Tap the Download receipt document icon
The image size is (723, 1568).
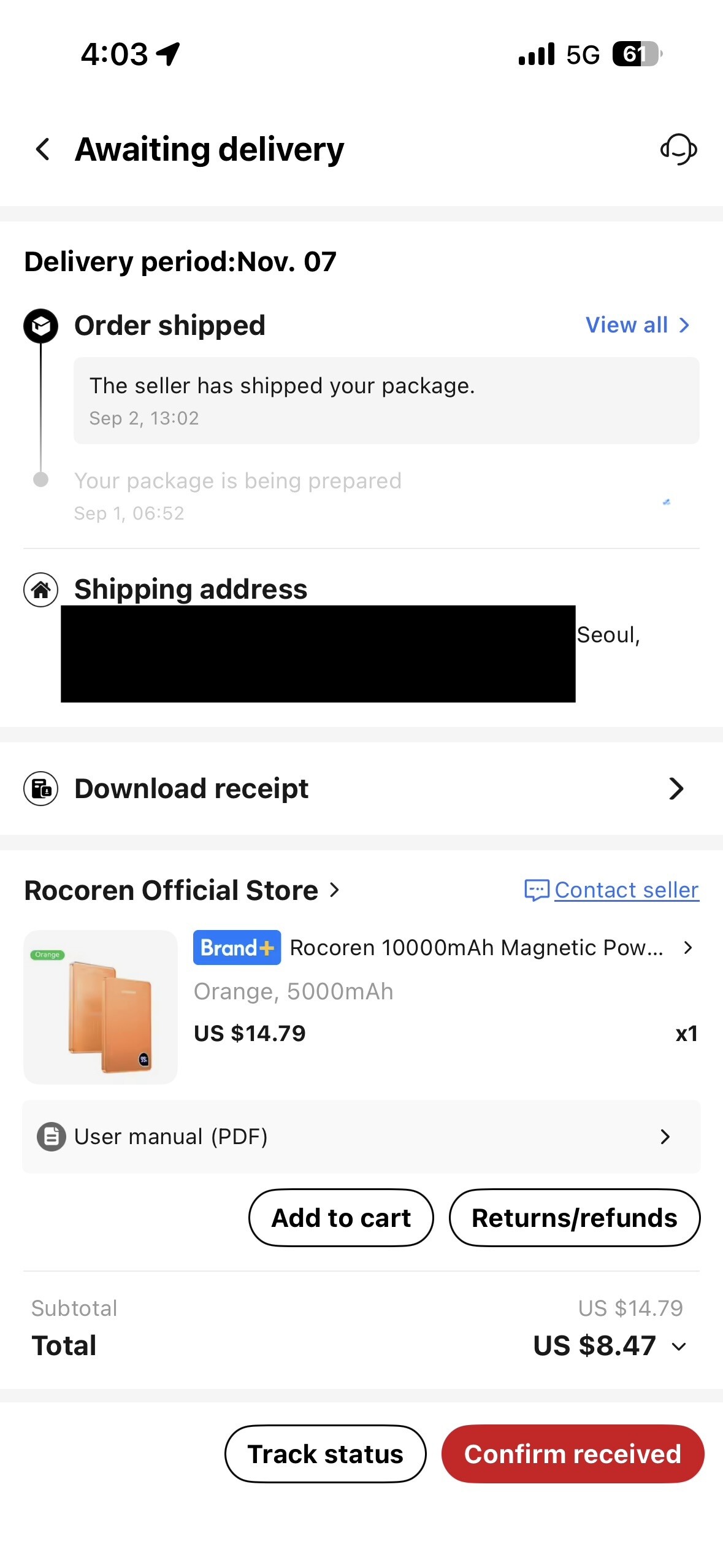(40, 788)
